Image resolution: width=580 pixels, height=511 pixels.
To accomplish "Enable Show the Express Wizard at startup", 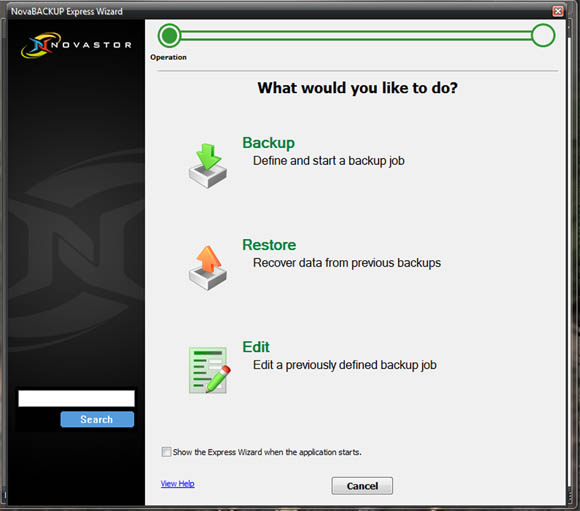I will pyautogui.click(x=166, y=452).
